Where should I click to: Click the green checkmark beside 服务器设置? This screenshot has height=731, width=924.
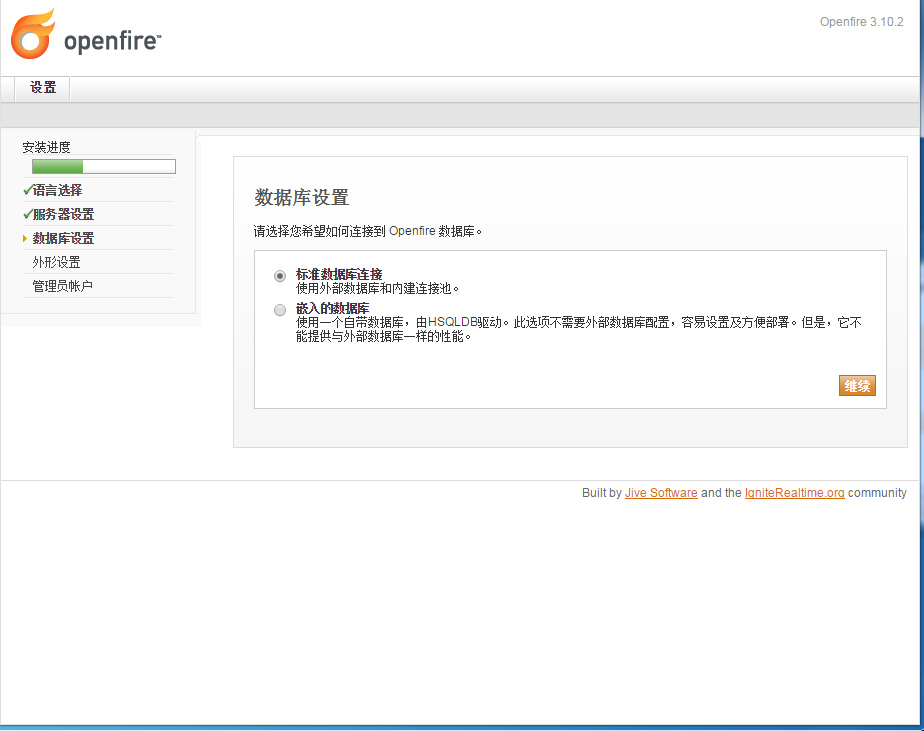coord(27,214)
